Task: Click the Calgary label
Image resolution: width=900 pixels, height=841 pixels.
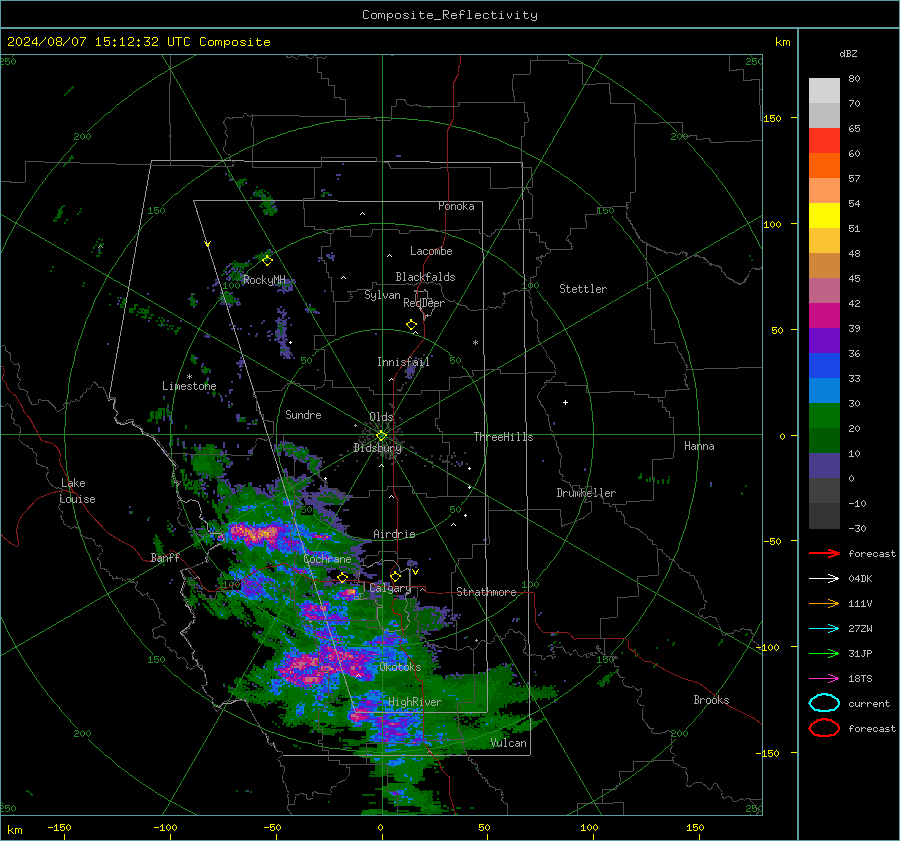Action: [x=390, y=588]
